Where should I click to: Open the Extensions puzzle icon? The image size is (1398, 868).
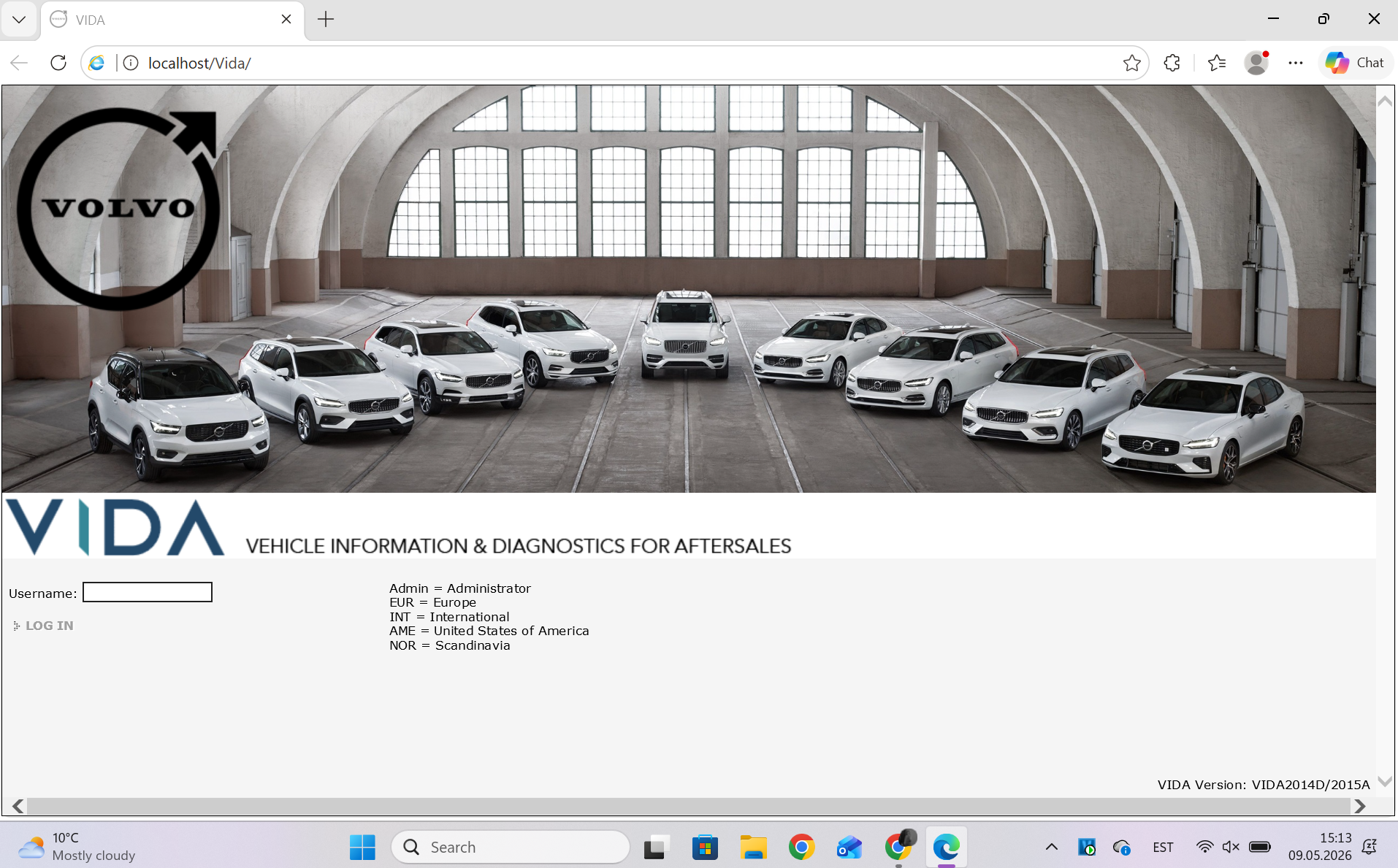click(x=1172, y=64)
